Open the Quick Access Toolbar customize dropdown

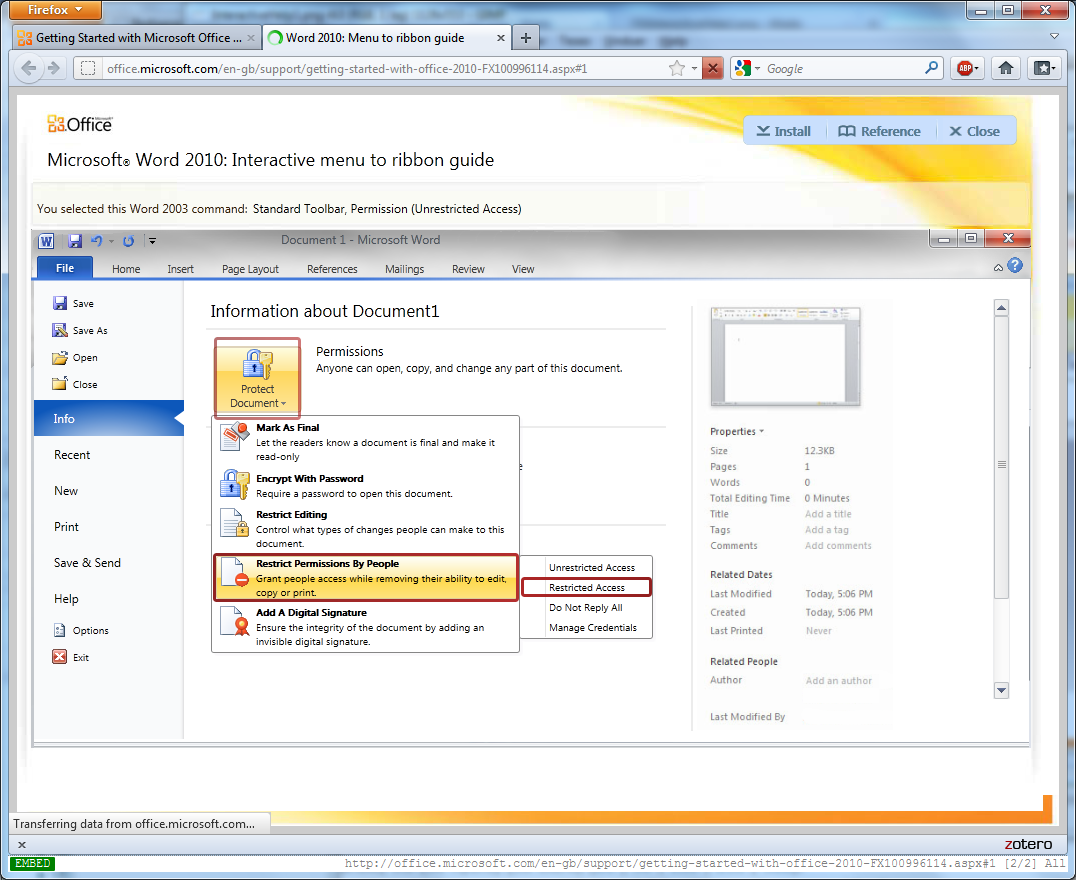tap(152, 240)
